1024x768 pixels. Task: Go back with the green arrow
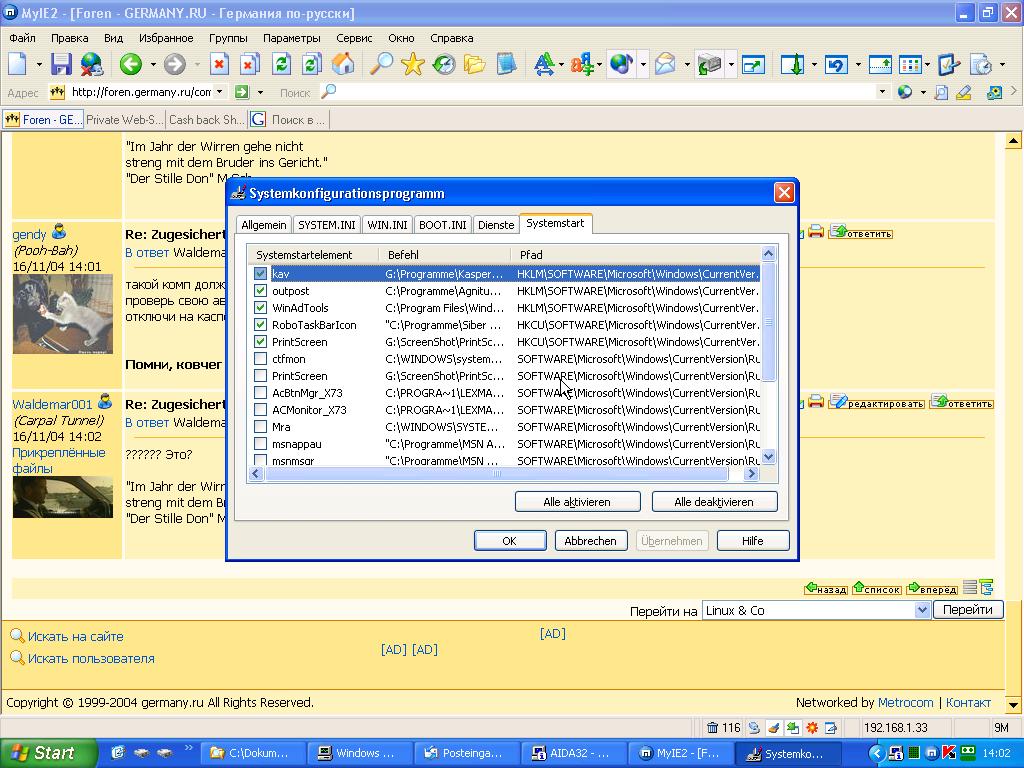(x=131, y=64)
